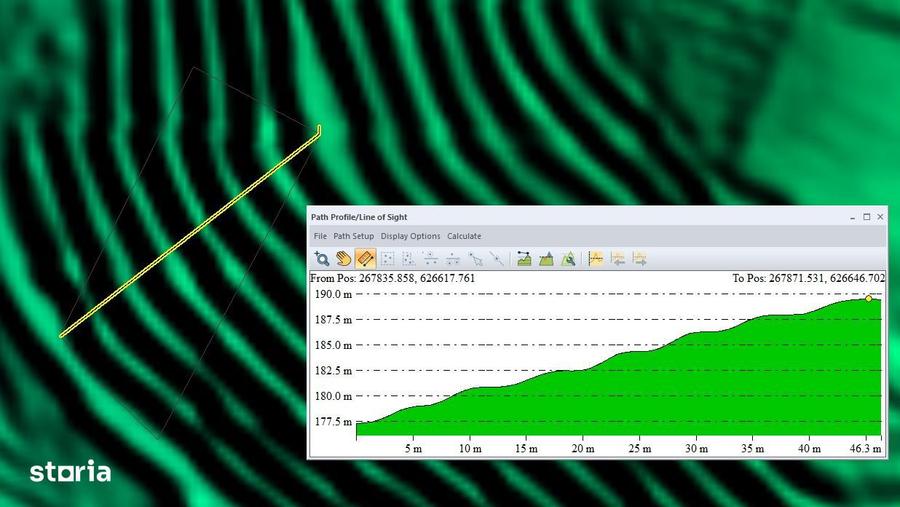Screen dimensions: 900x507
Task: Open the File menu
Action: (320, 236)
